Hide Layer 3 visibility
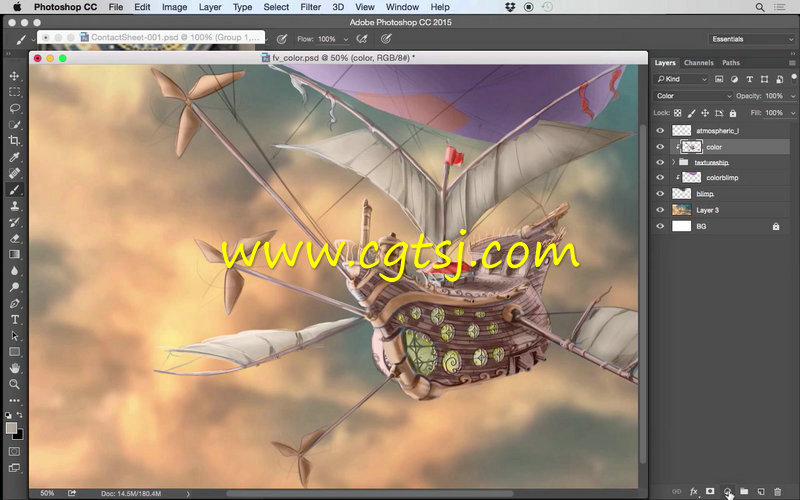Screen dimensions: 800x500 [x=660, y=210]
